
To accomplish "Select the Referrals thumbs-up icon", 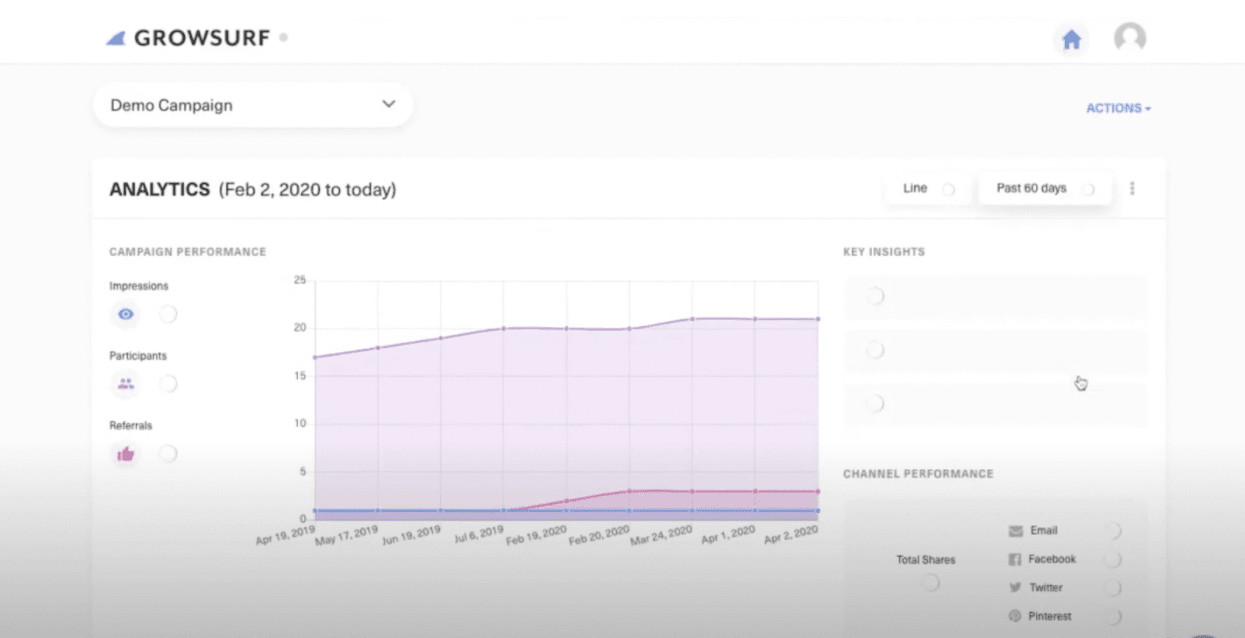I will pos(124,453).
